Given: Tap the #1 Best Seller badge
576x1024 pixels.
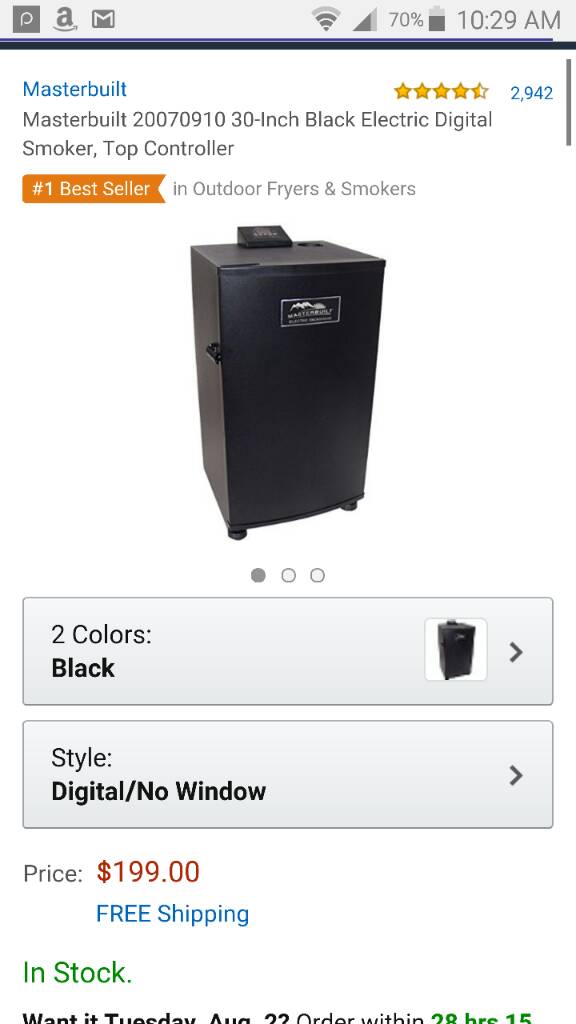Looking at the screenshot, I should (x=93, y=189).
